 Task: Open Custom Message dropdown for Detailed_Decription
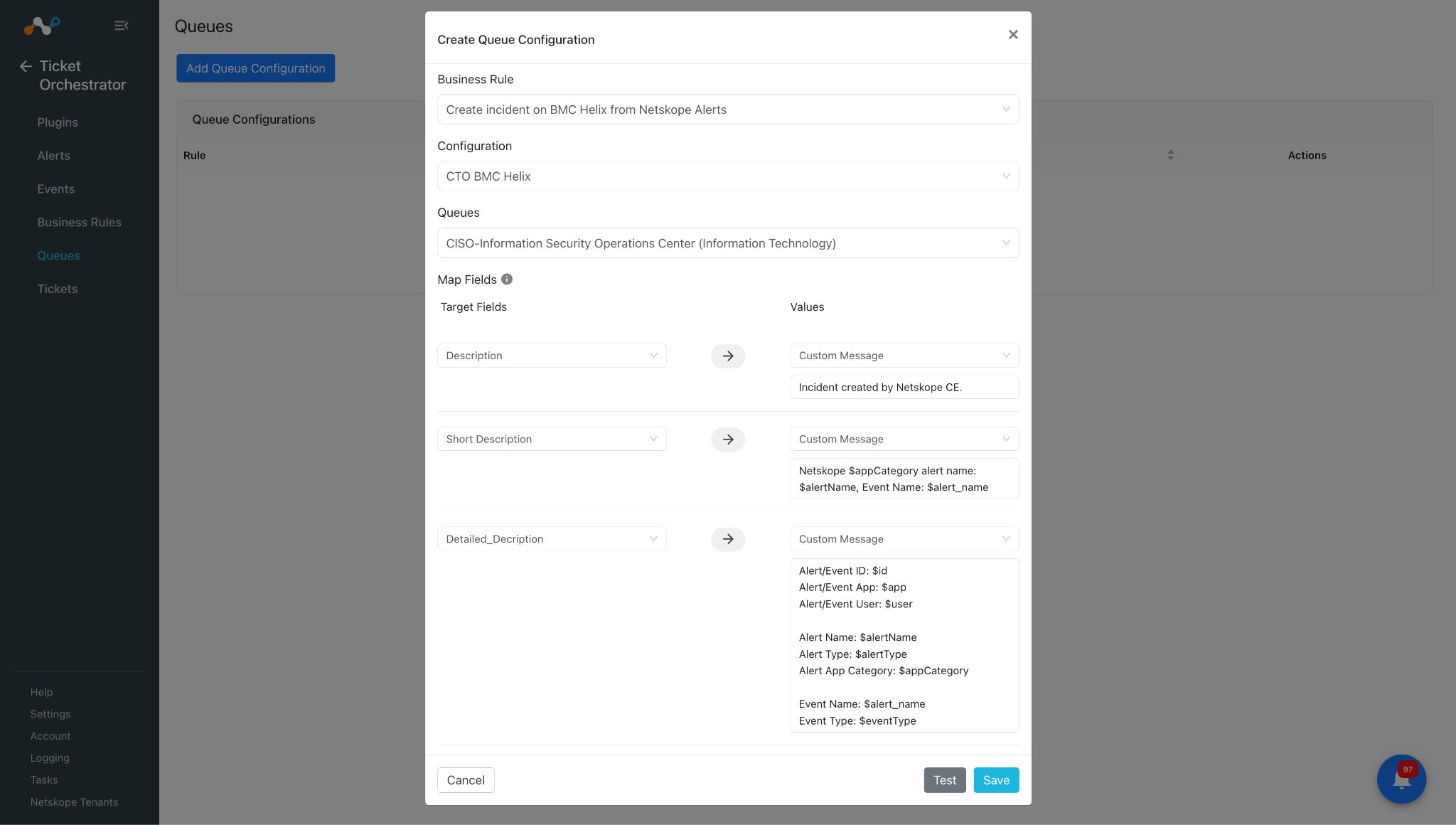point(904,539)
